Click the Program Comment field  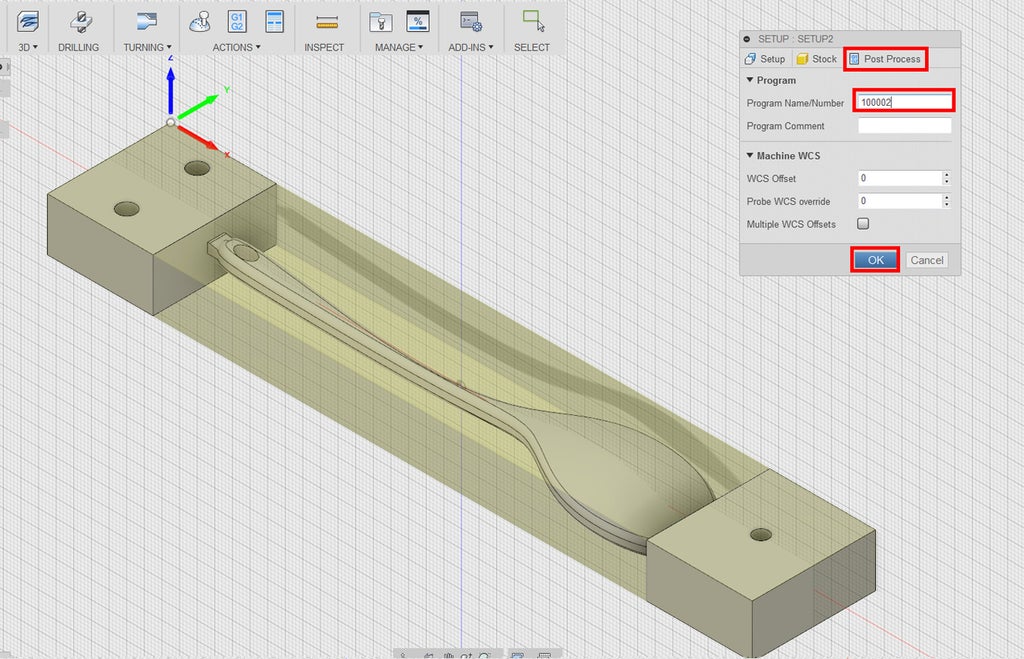[904, 125]
